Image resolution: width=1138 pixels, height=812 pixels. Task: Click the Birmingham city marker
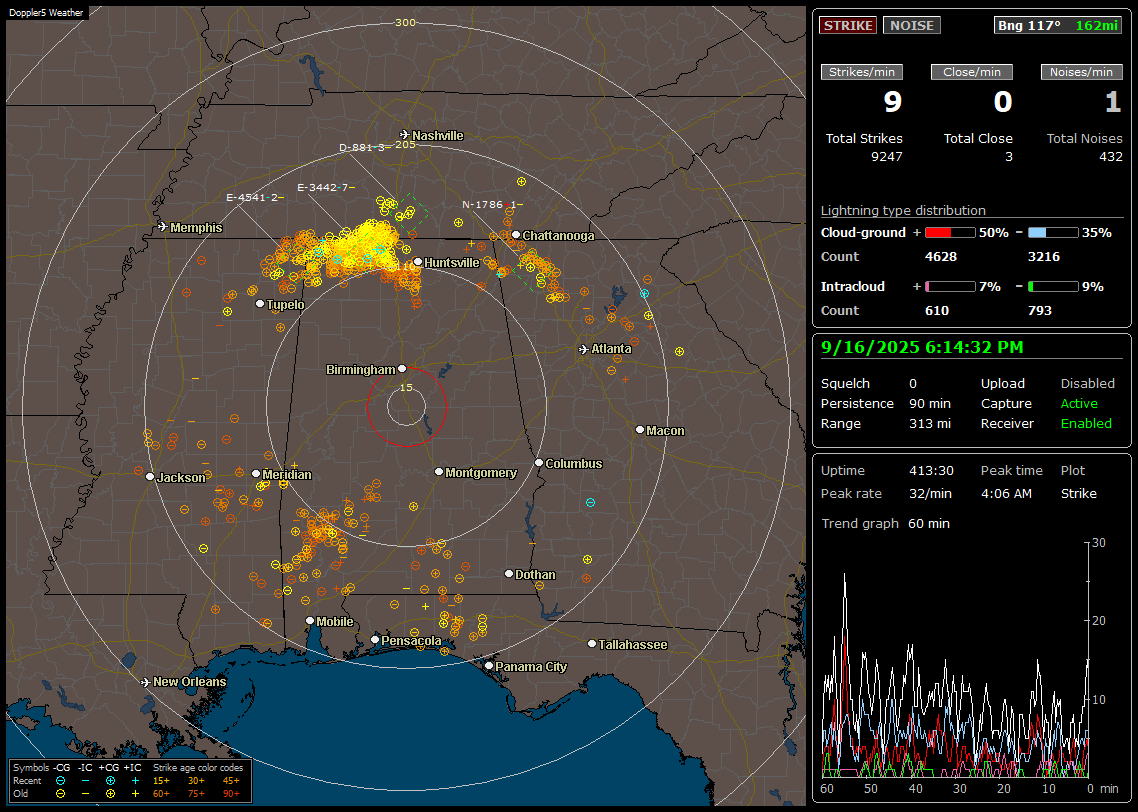tap(402, 369)
